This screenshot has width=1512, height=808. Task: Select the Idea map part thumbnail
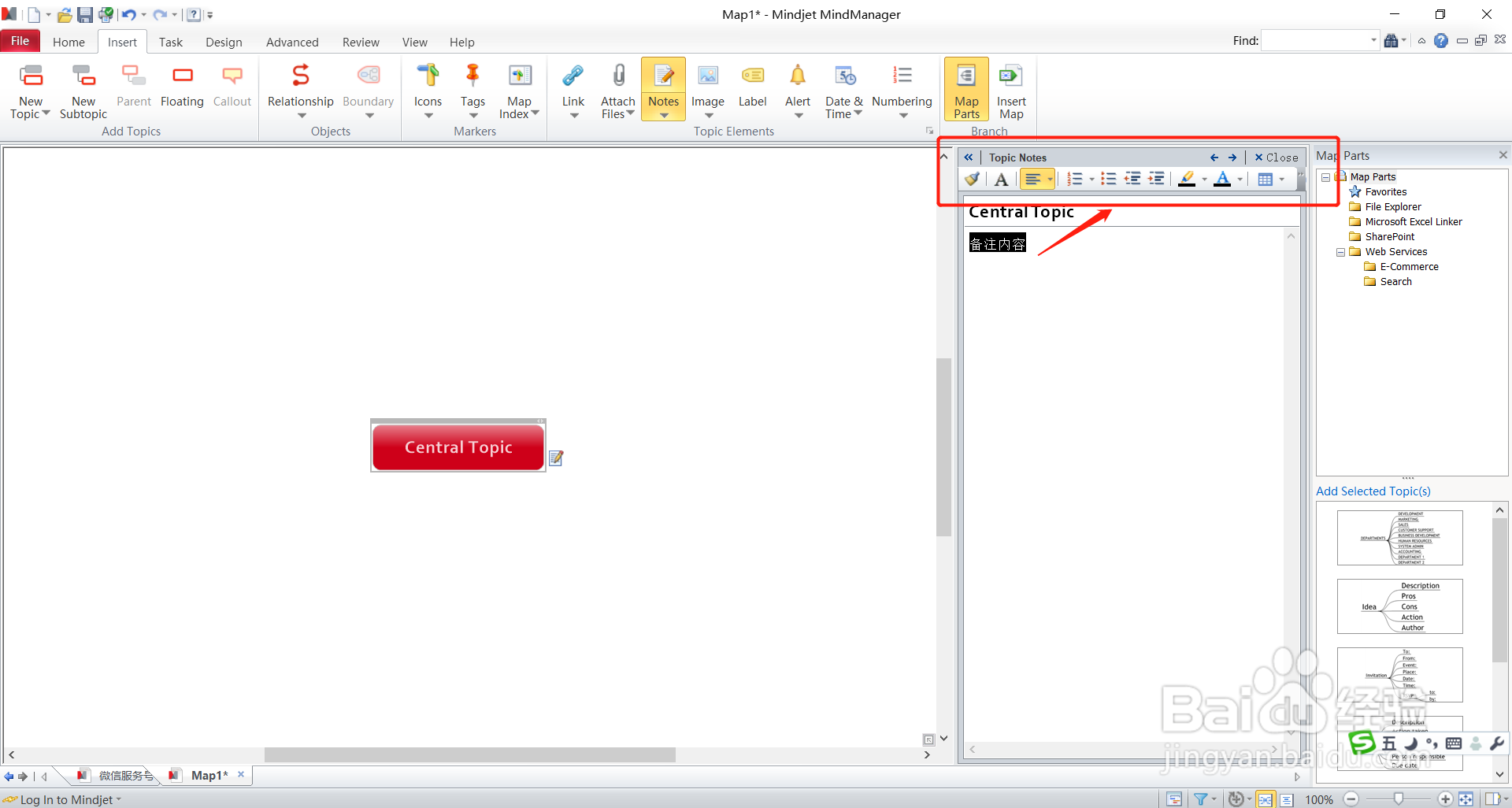[1399, 606]
